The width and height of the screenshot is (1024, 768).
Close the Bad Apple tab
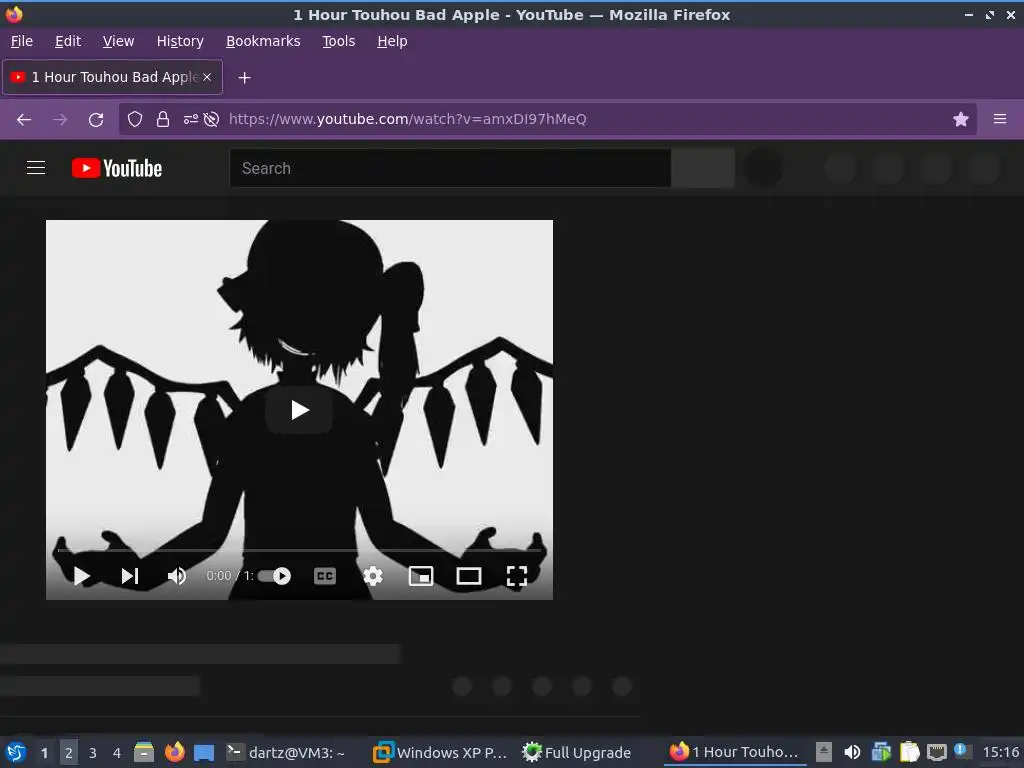207,77
